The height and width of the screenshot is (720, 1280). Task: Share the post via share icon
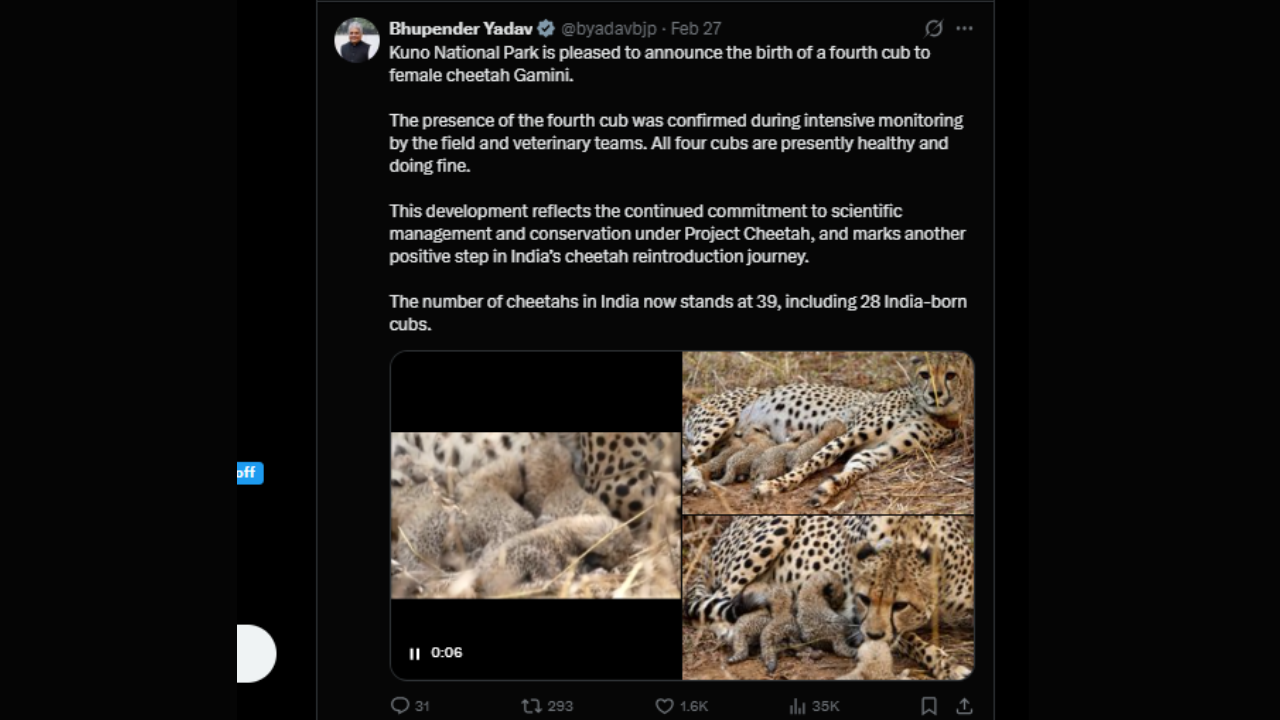tap(964, 706)
